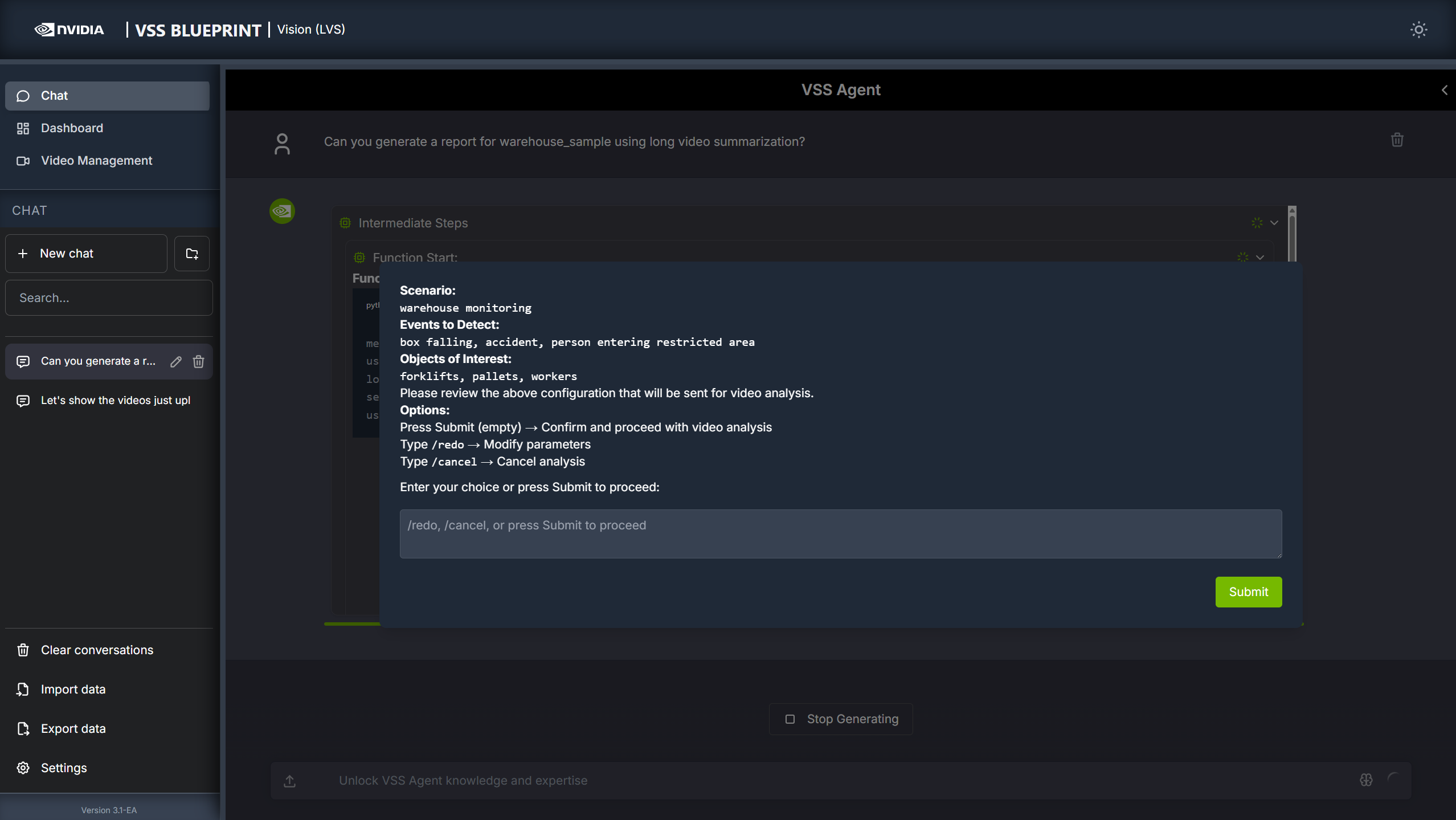
Task: Open Settings in the sidebar
Action: (64, 768)
